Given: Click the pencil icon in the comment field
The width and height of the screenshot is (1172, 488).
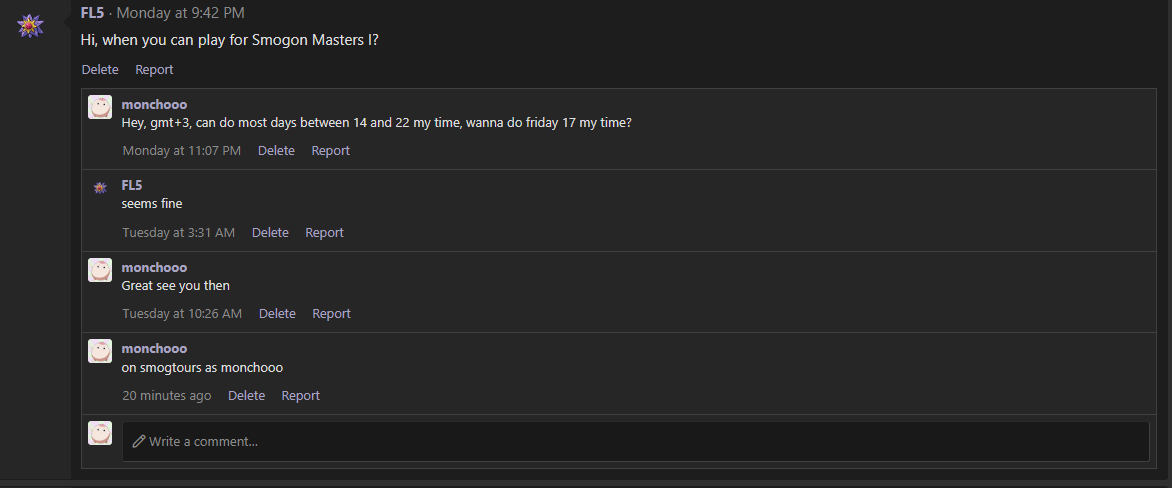Looking at the screenshot, I should 139,441.
